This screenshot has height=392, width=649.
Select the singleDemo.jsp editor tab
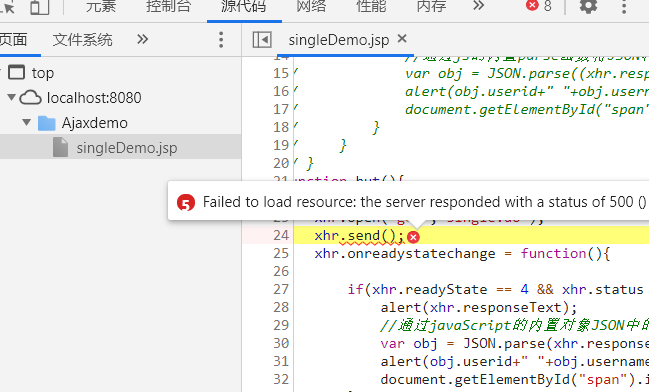tap(339, 40)
